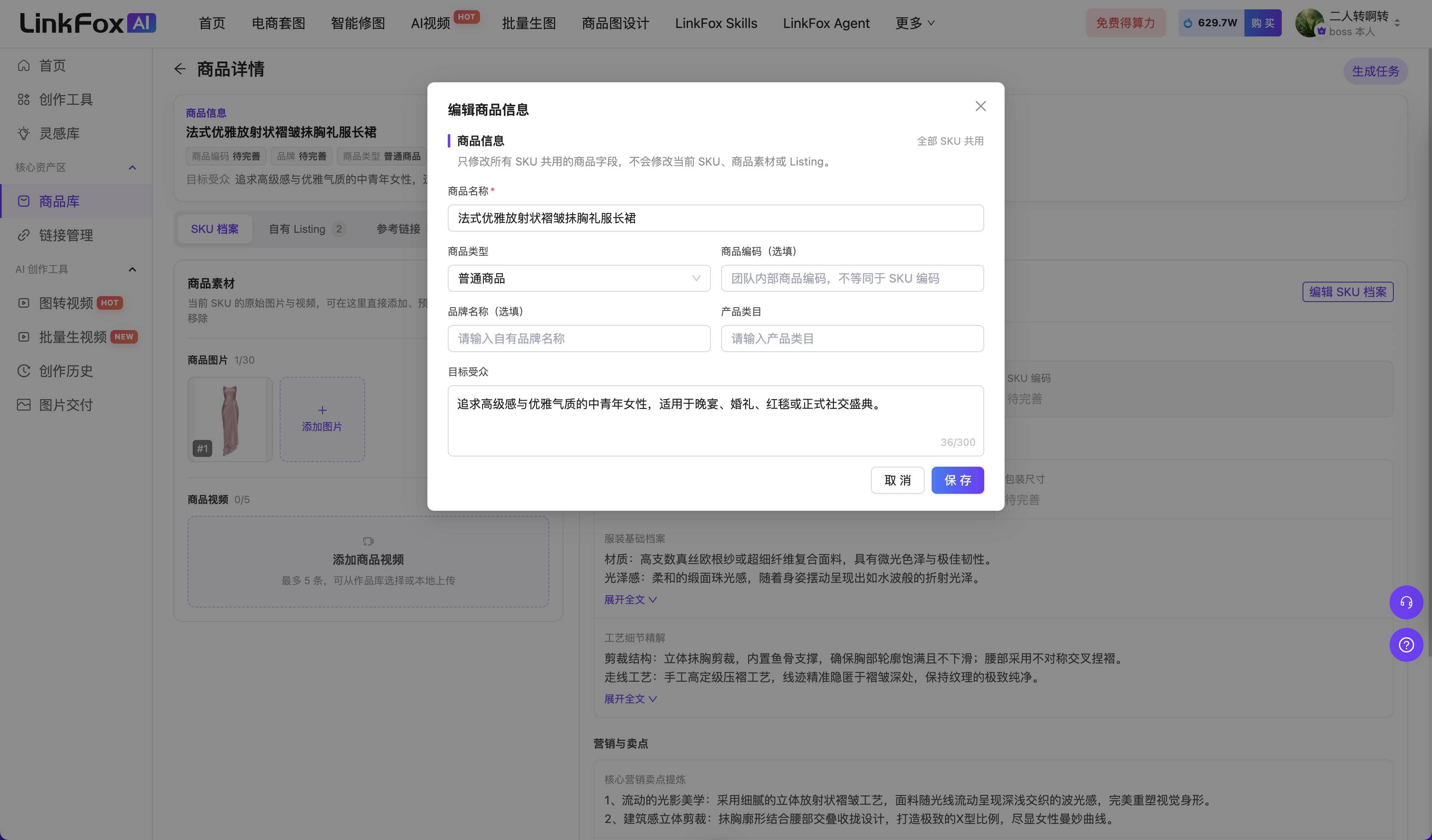Click the 添加图片 plus tile
Viewport: 1432px width, 840px height.
tap(322, 419)
